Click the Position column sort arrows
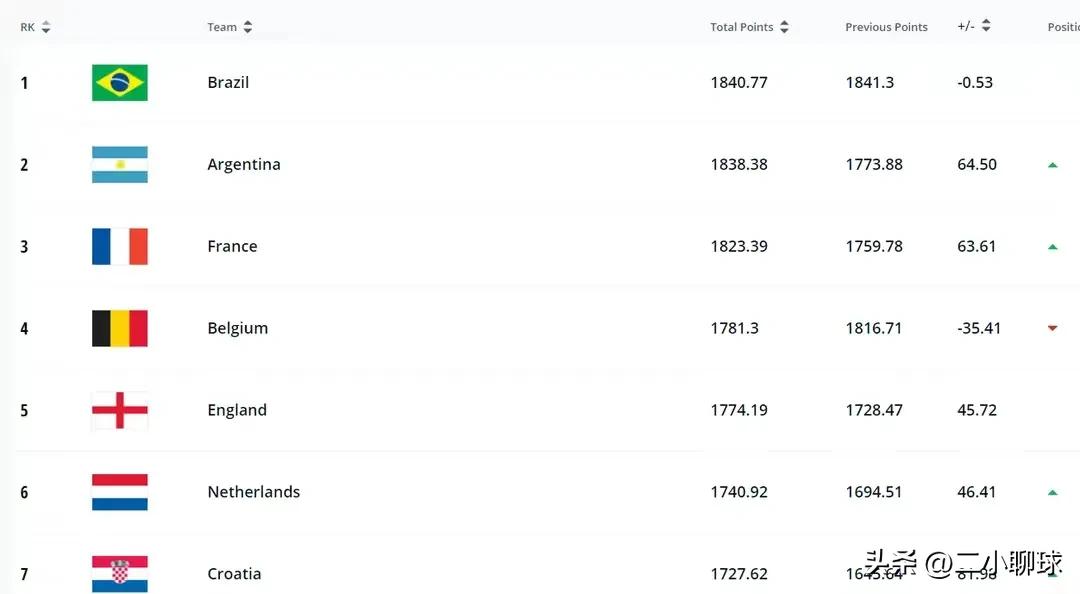Screen dimensions: 1080x594 (x=1076, y=27)
